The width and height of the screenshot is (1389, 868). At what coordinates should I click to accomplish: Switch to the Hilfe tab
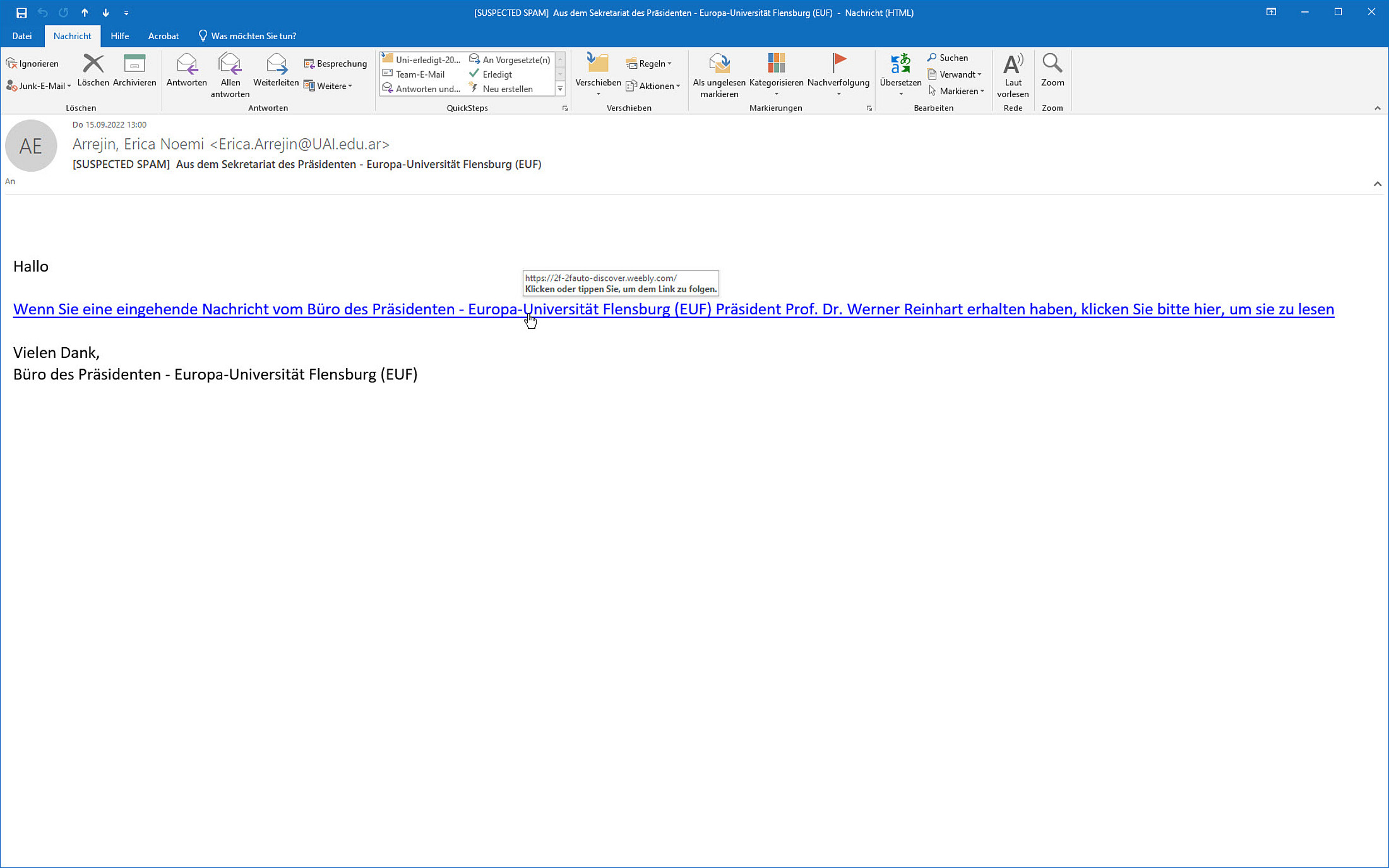tap(119, 36)
